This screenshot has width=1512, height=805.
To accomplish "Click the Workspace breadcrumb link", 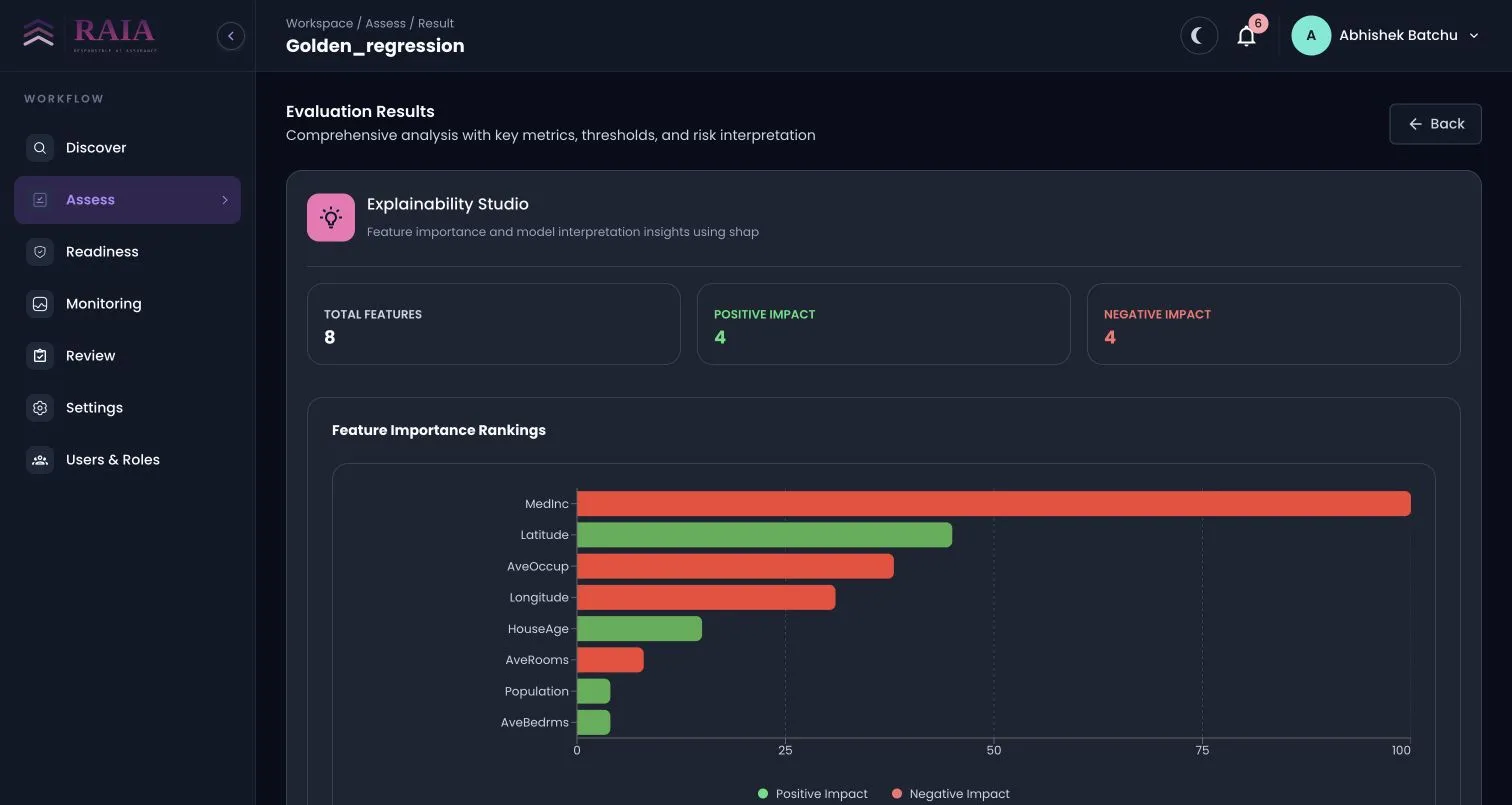I will tap(319, 23).
